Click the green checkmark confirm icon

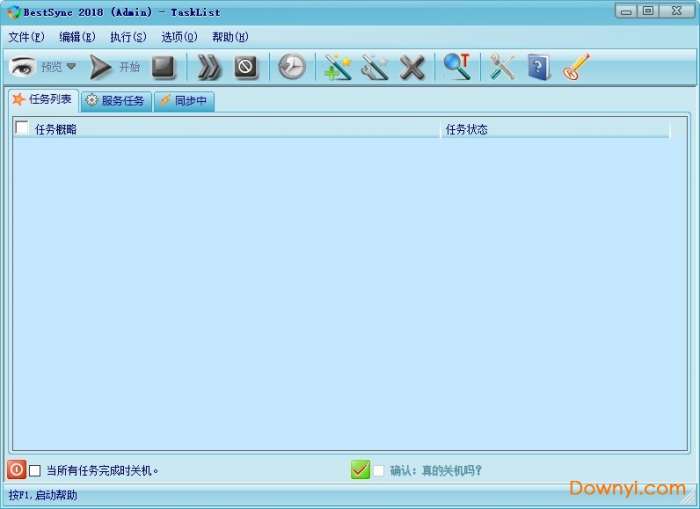pos(360,470)
